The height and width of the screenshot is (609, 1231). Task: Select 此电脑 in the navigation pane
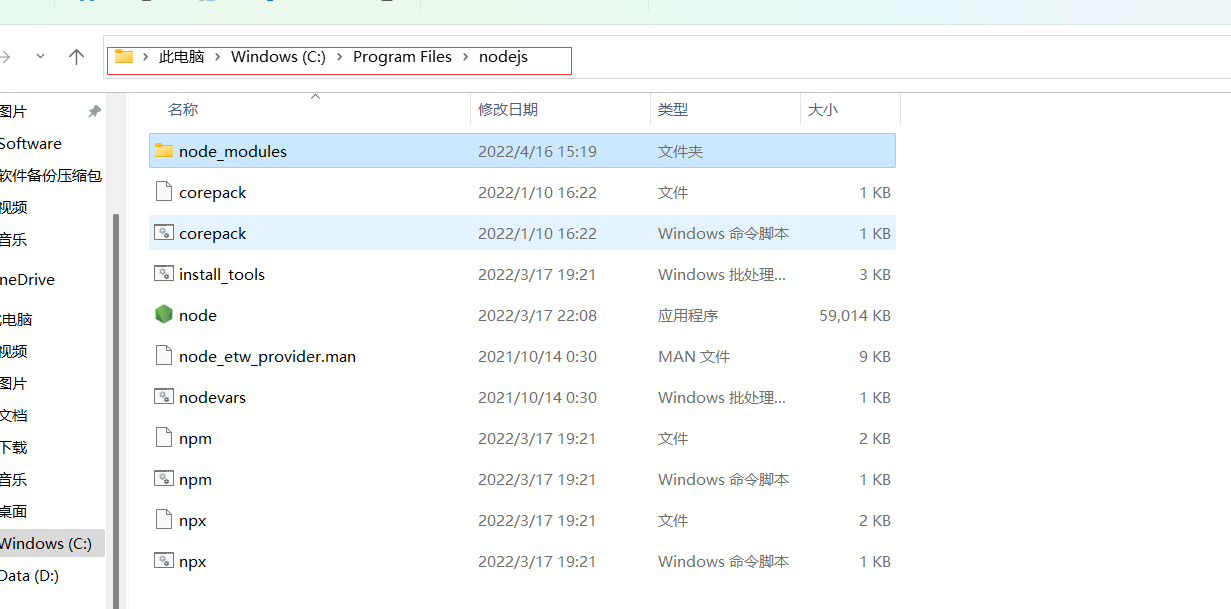[16, 319]
